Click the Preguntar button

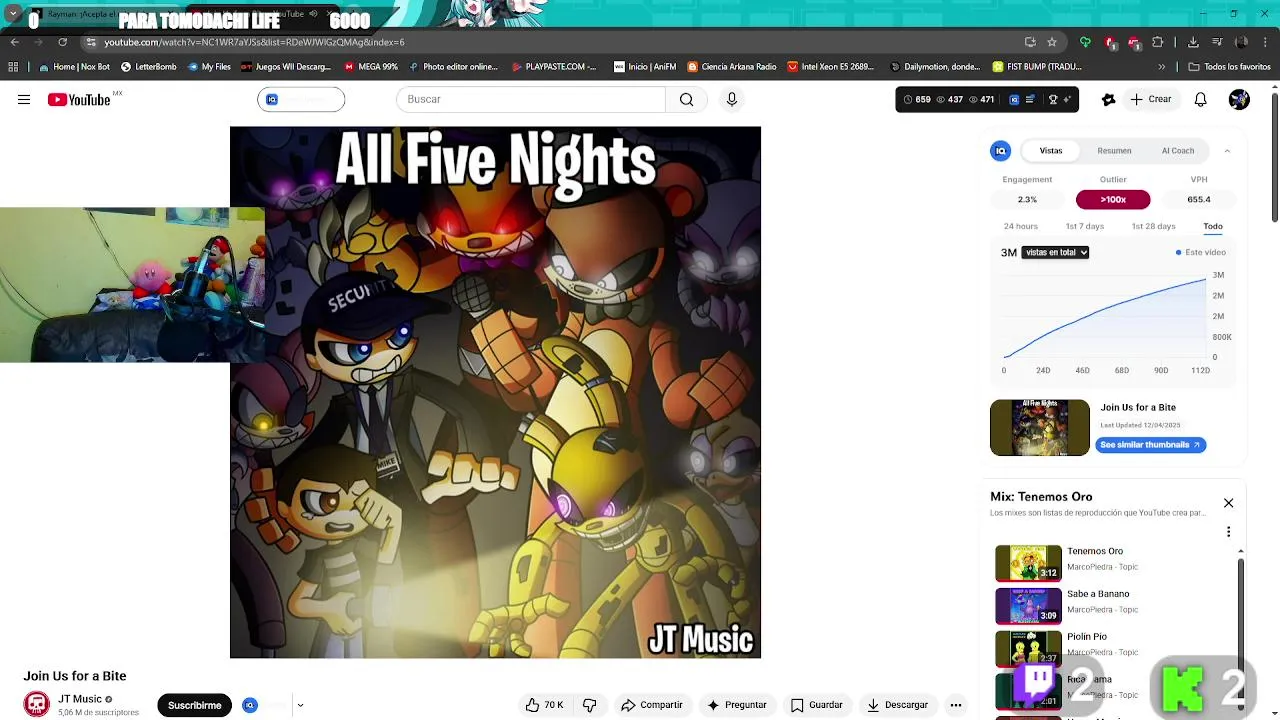click(736, 705)
